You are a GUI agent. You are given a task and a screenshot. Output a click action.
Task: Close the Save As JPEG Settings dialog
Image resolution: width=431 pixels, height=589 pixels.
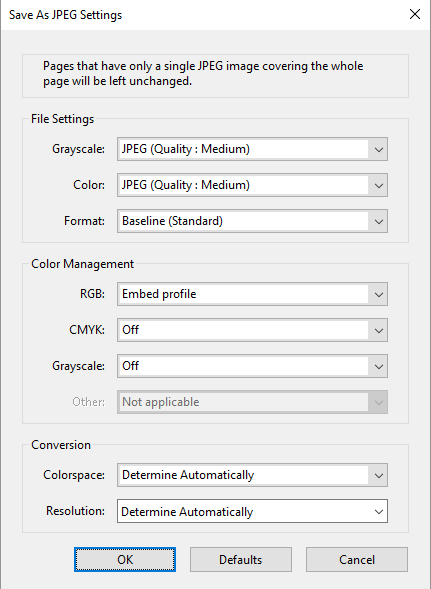(x=415, y=14)
